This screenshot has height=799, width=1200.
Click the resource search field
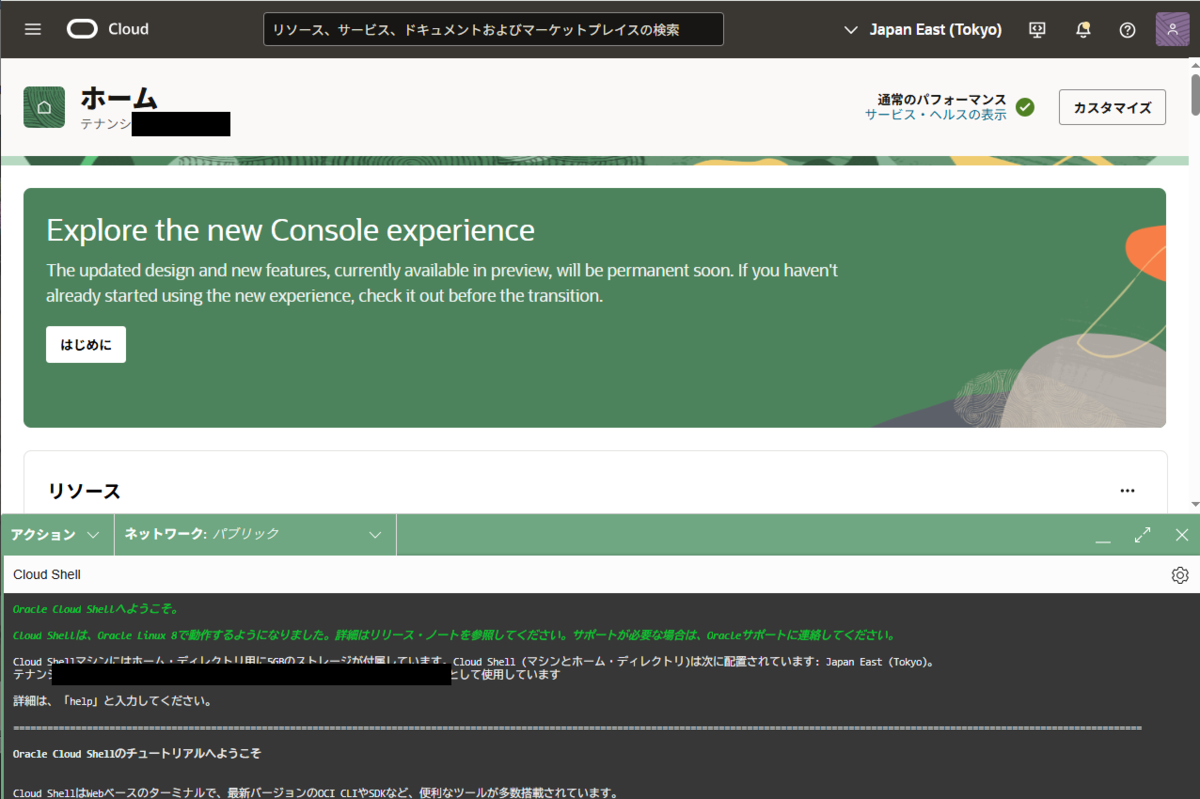click(x=494, y=30)
